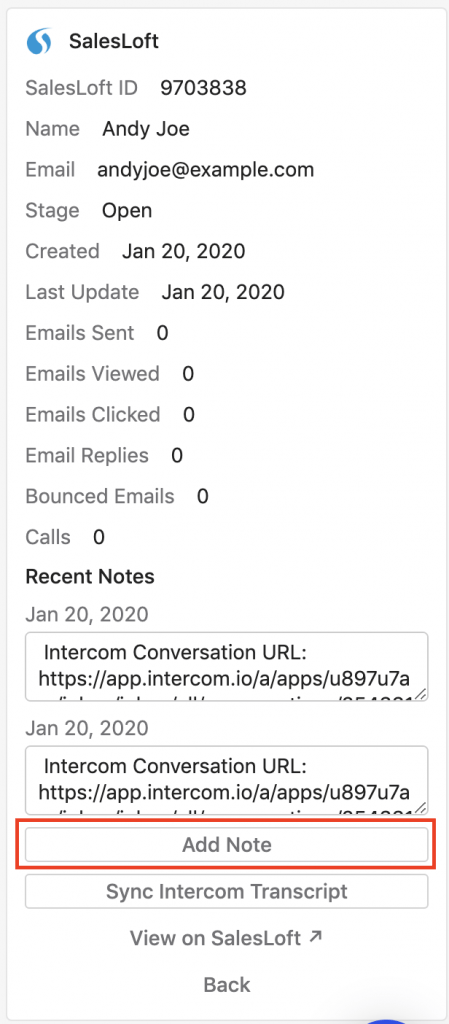
Task: Click the Add Note button
Action: (226, 844)
